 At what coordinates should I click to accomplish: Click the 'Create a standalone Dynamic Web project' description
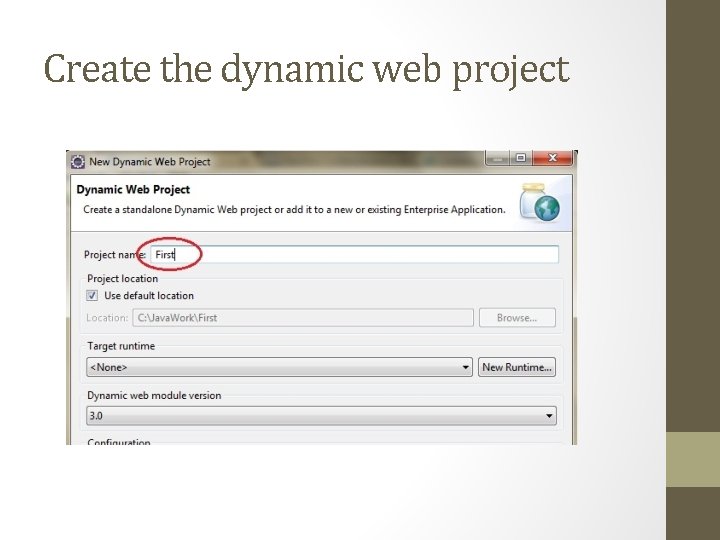point(294,210)
